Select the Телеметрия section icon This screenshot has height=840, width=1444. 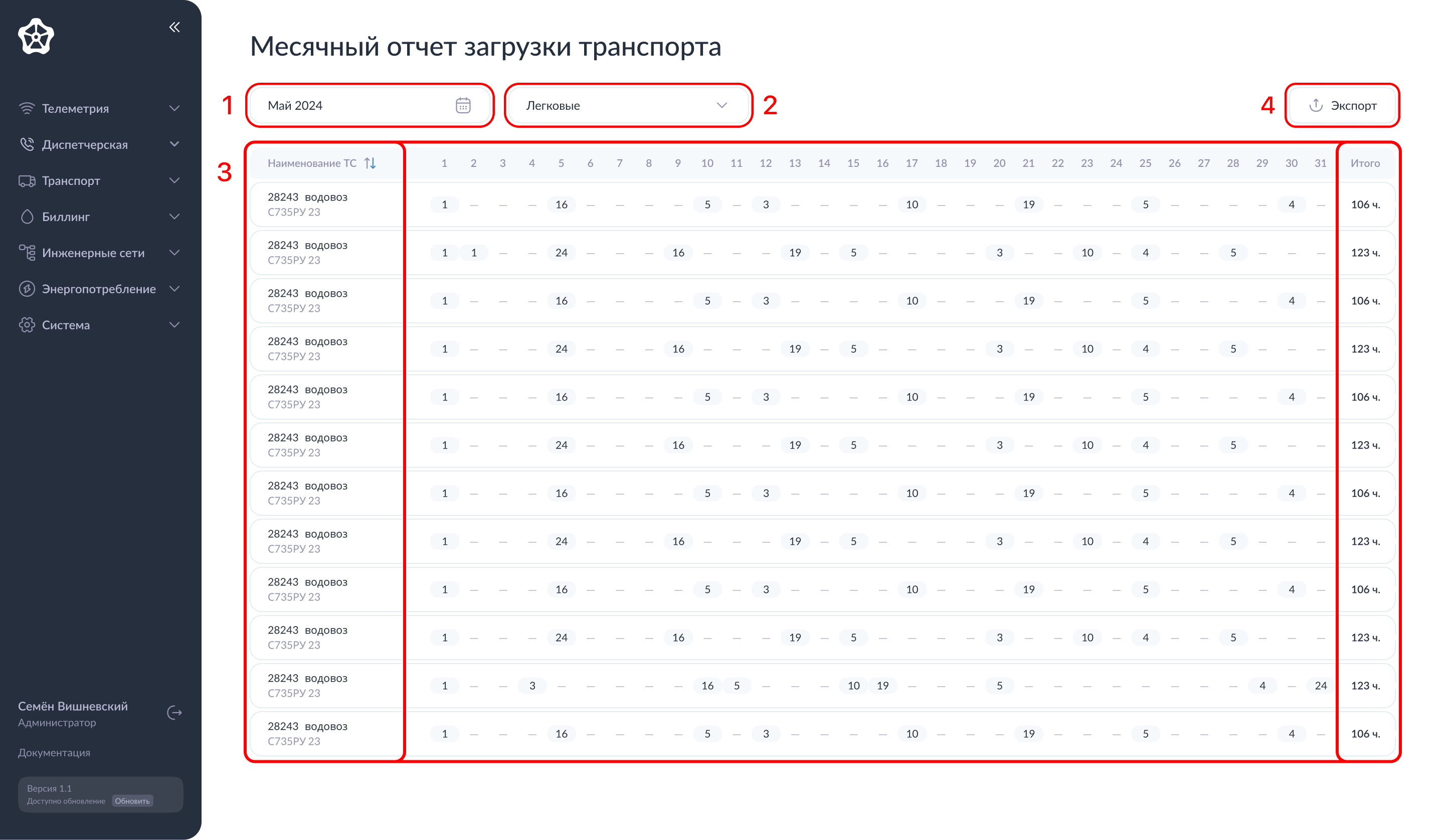pos(27,108)
